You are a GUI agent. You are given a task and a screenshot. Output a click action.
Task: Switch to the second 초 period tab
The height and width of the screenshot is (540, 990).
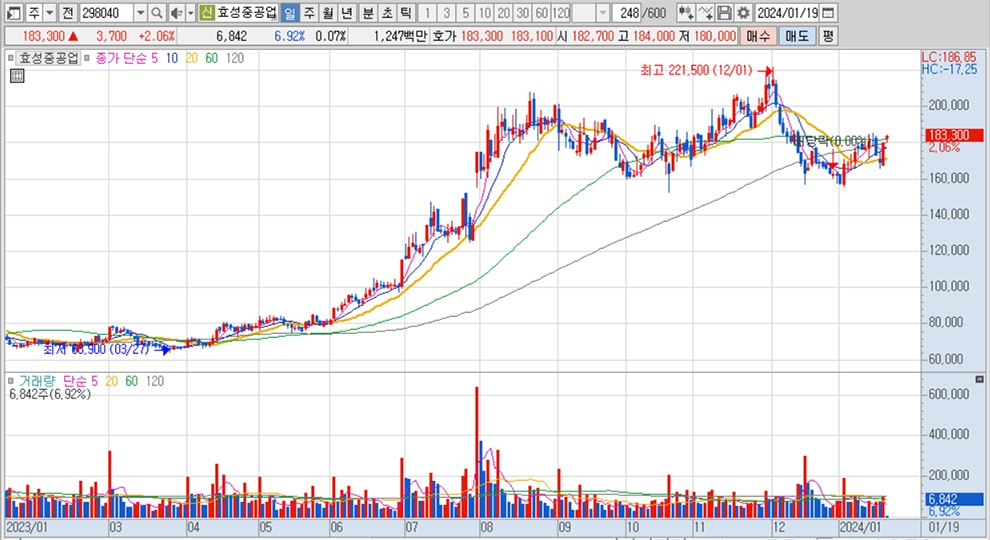coord(387,13)
